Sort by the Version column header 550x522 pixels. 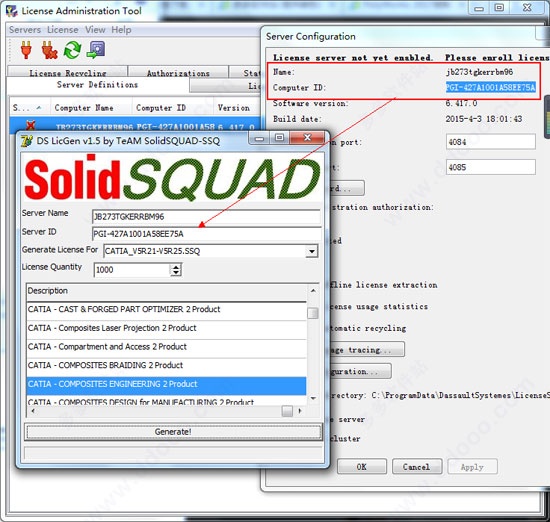point(237,108)
